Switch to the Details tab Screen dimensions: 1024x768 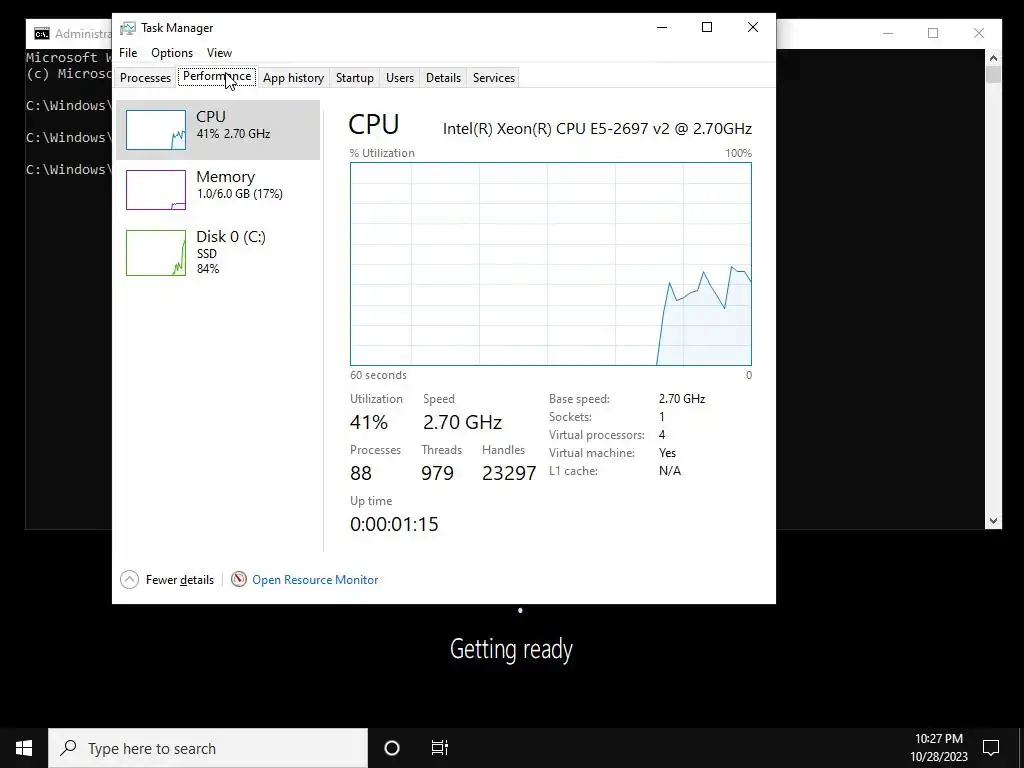coord(443,78)
